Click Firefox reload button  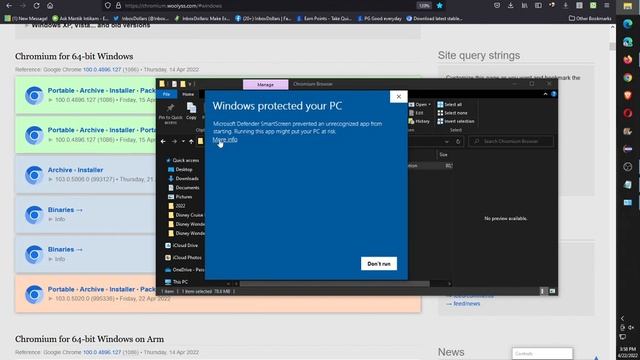click(x=36, y=6)
